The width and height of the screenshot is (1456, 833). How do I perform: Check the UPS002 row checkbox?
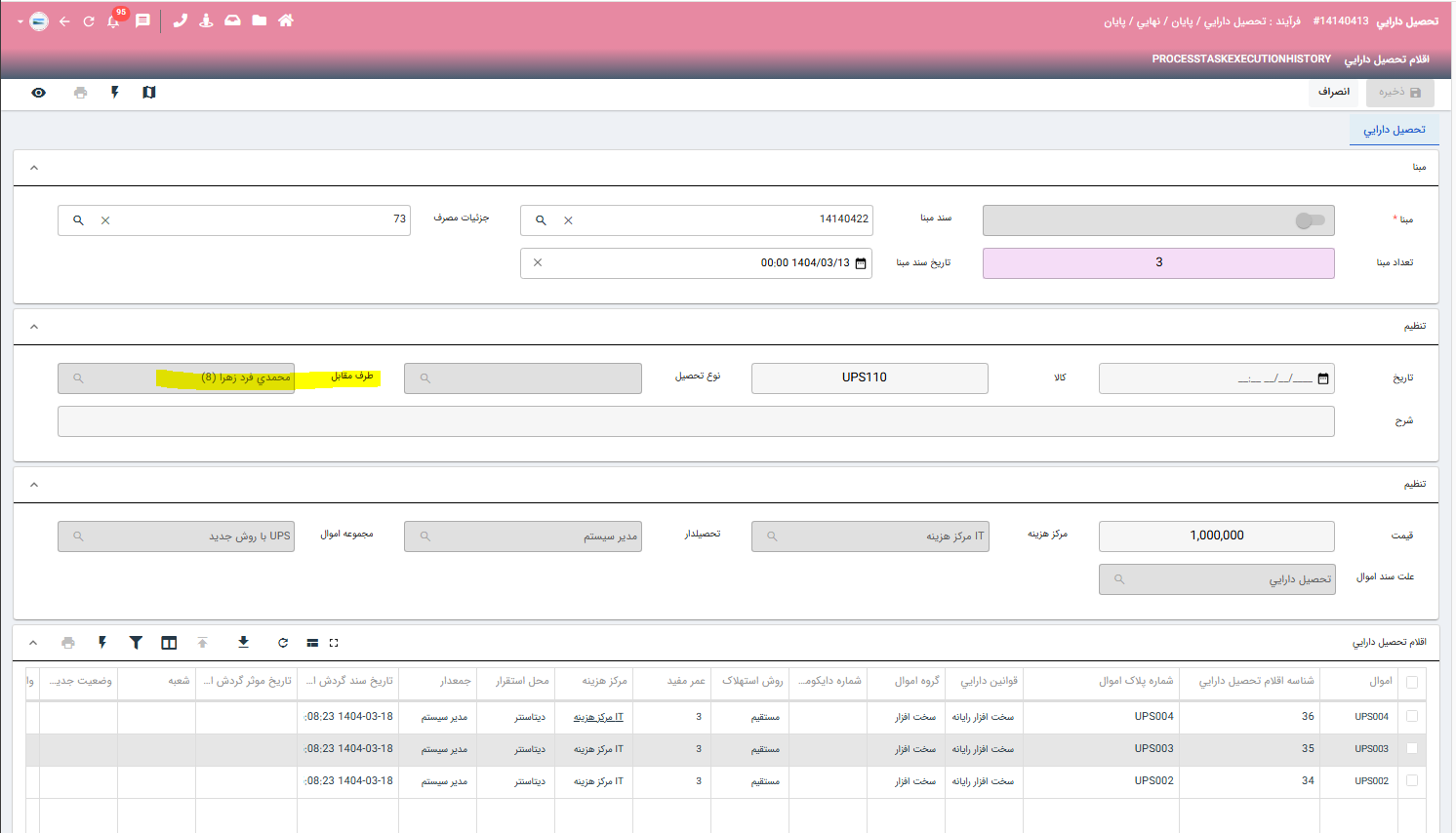pos(1412,781)
